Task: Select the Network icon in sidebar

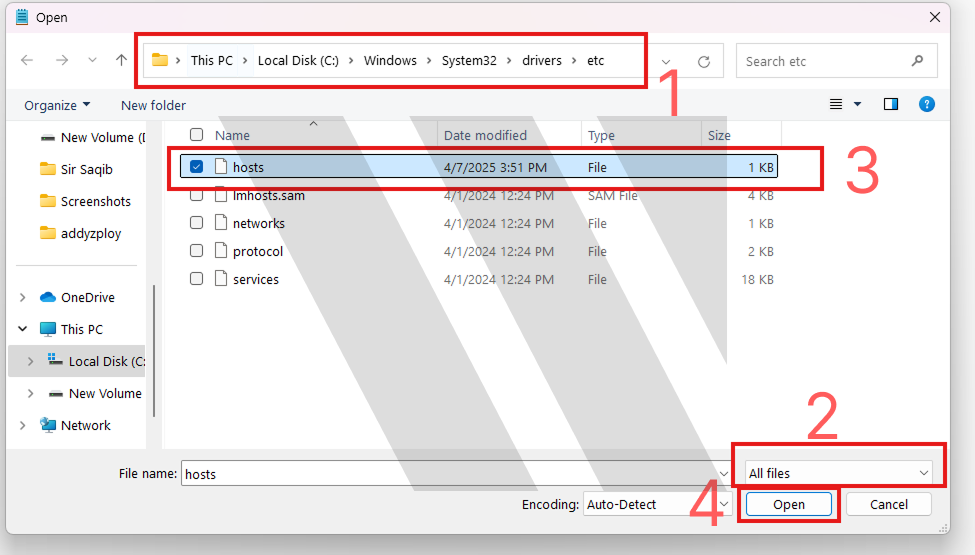Action: [x=48, y=425]
